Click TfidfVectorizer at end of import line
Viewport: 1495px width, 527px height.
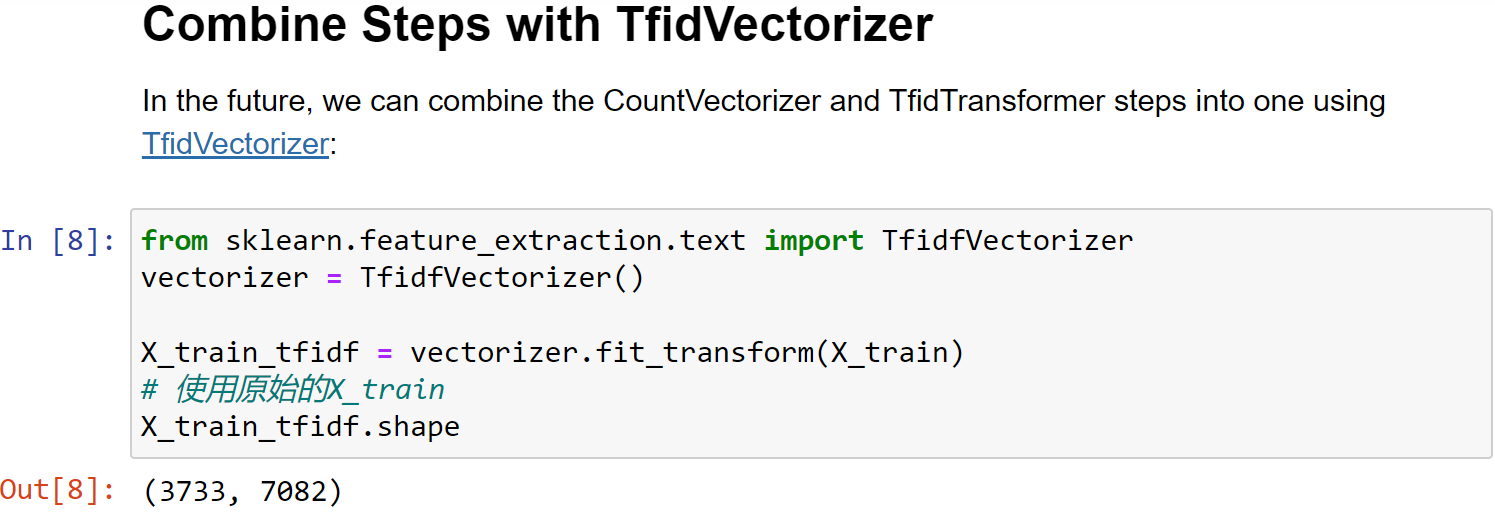[x=1008, y=241]
